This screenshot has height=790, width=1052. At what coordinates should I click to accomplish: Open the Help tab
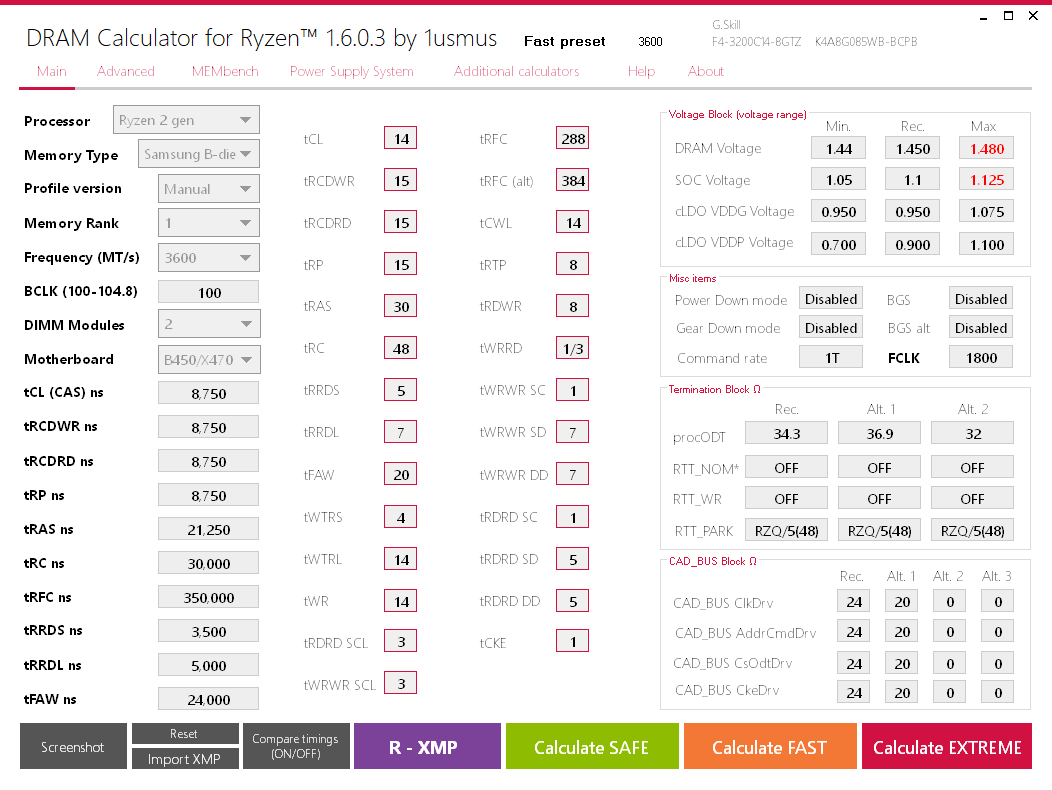[641, 71]
